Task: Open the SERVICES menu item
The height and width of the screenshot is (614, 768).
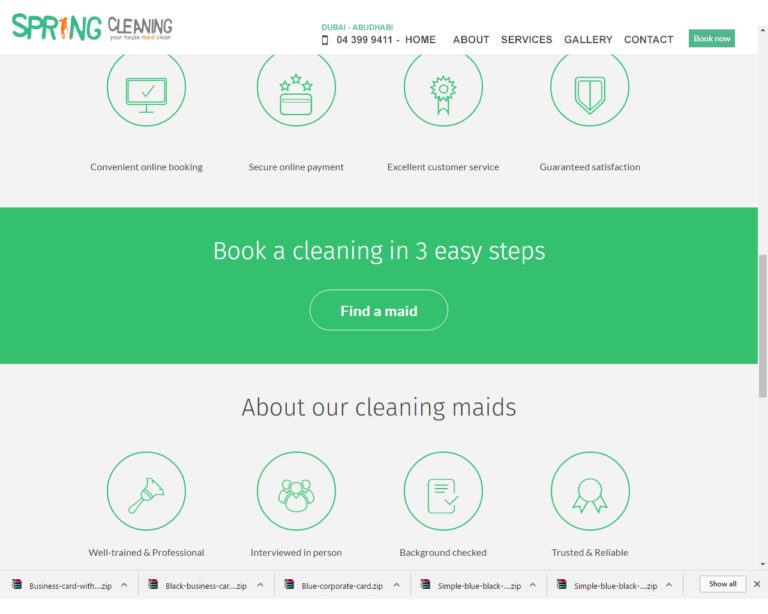Action: (526, 40)
